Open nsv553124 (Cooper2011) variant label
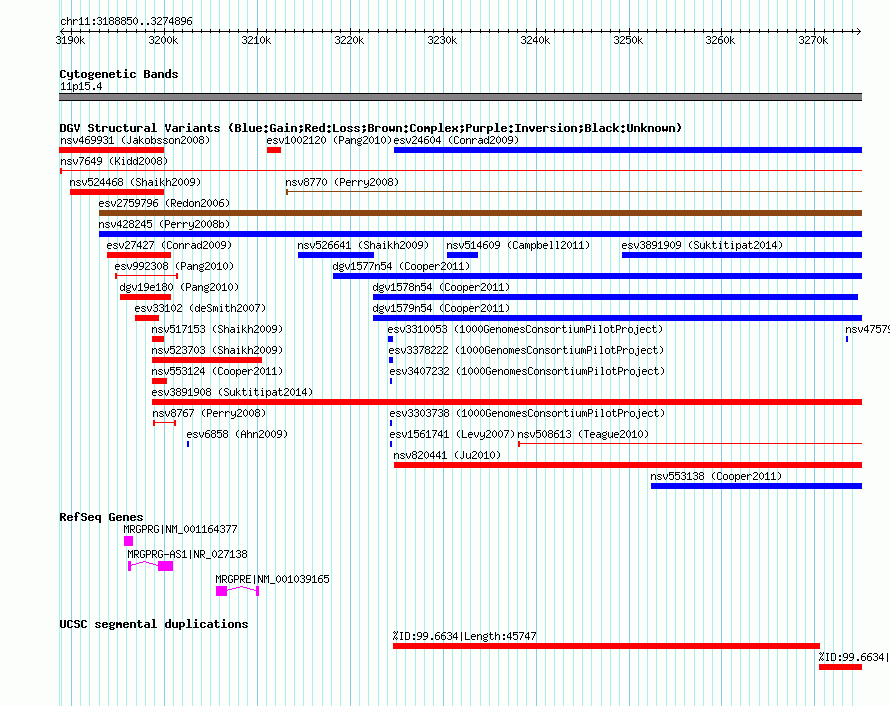 pos(217,371)
